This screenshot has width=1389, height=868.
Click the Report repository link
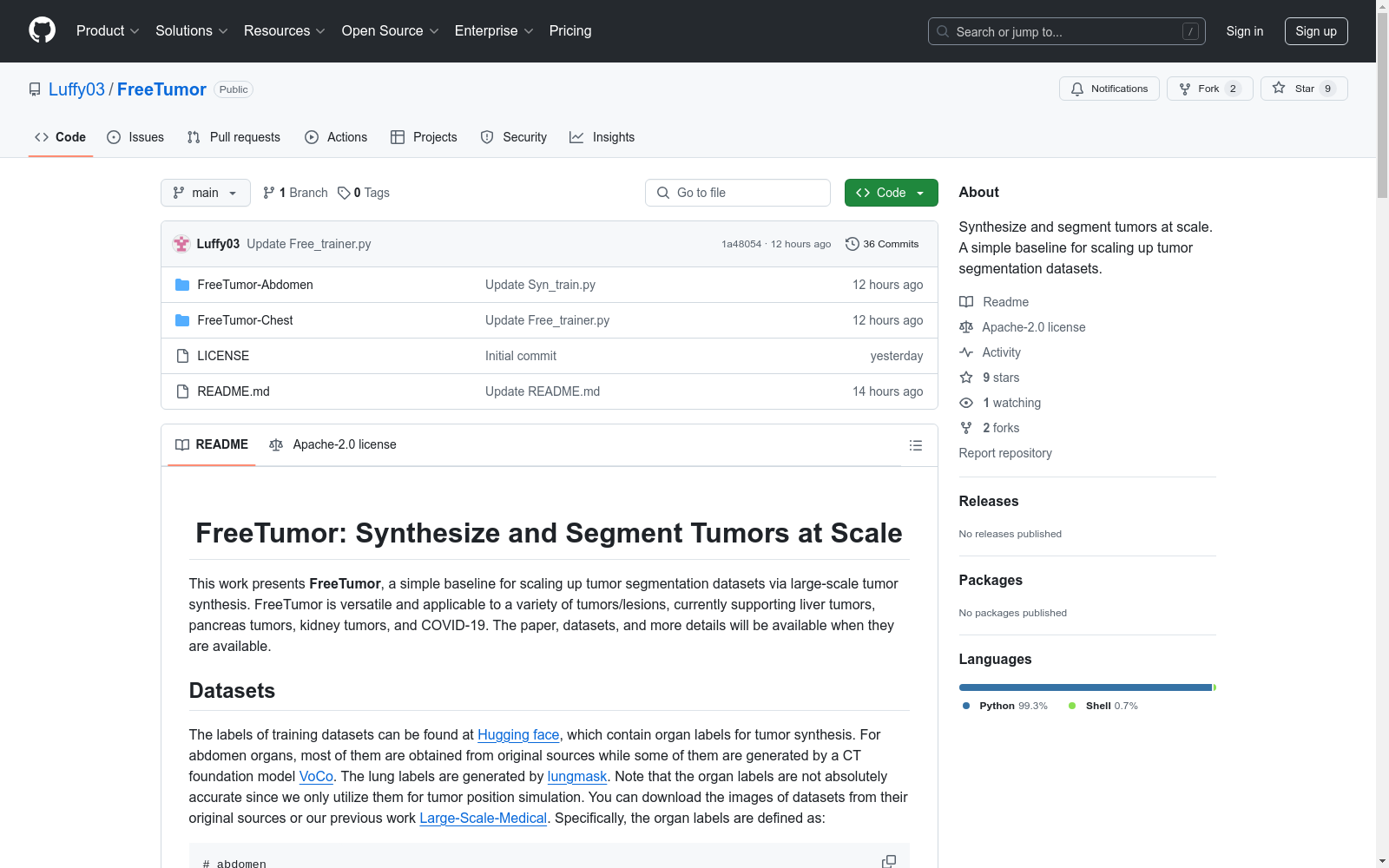1005,453
